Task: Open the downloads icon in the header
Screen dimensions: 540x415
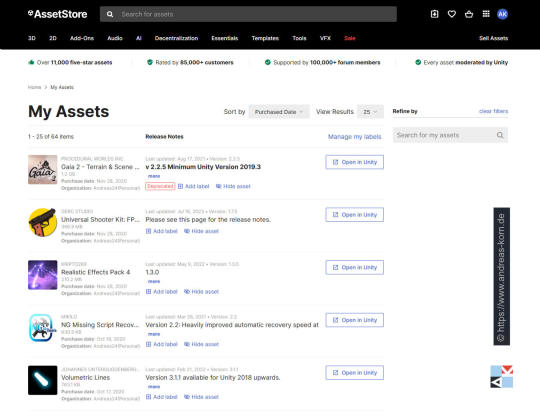Action: pyautogui.click(x=435, y=14)
